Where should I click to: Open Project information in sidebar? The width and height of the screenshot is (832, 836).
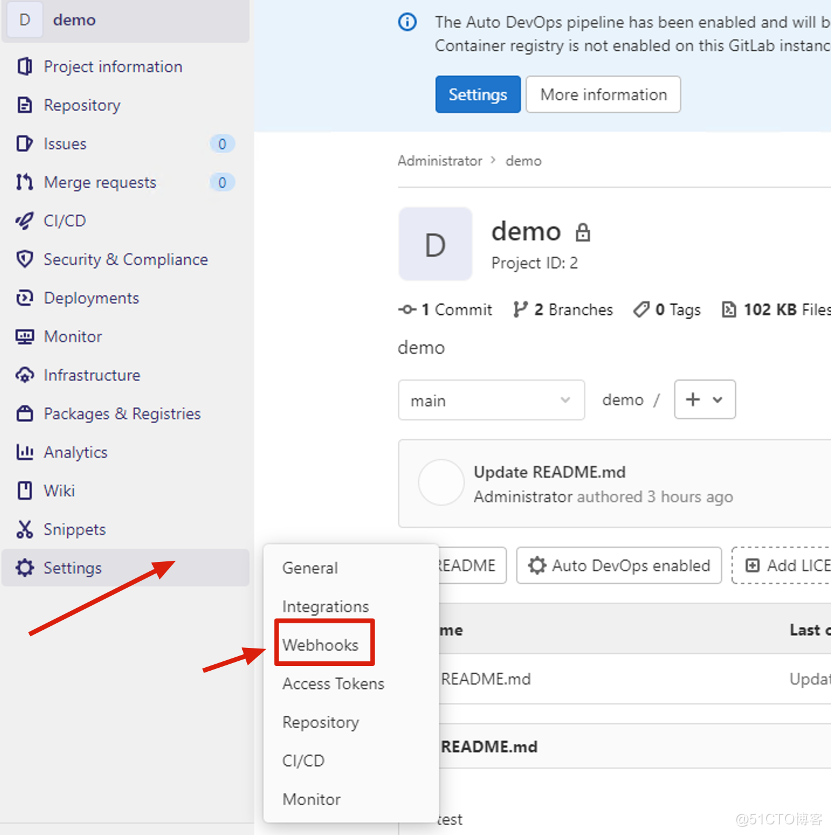[125, 67]
